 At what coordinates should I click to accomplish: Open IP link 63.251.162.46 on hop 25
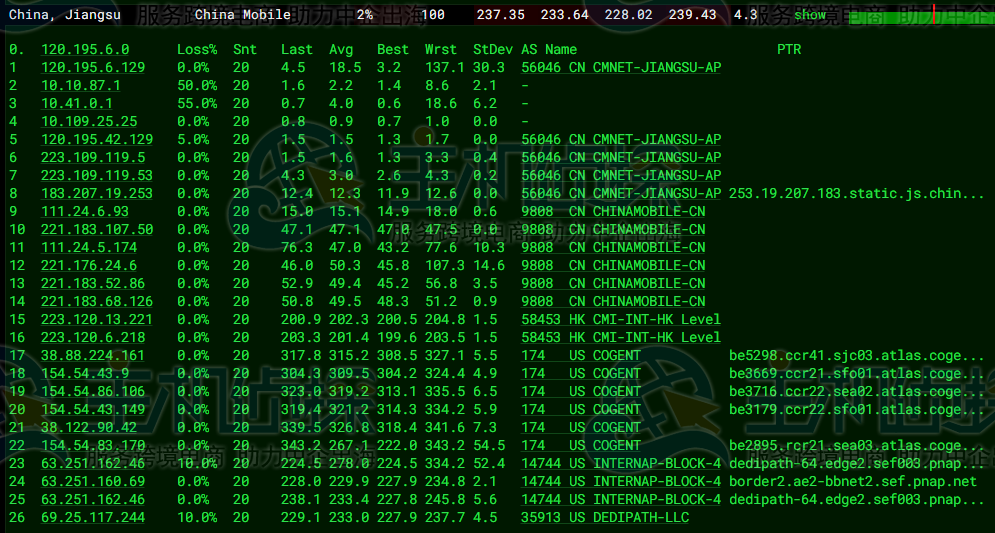(x=93, y=499)
